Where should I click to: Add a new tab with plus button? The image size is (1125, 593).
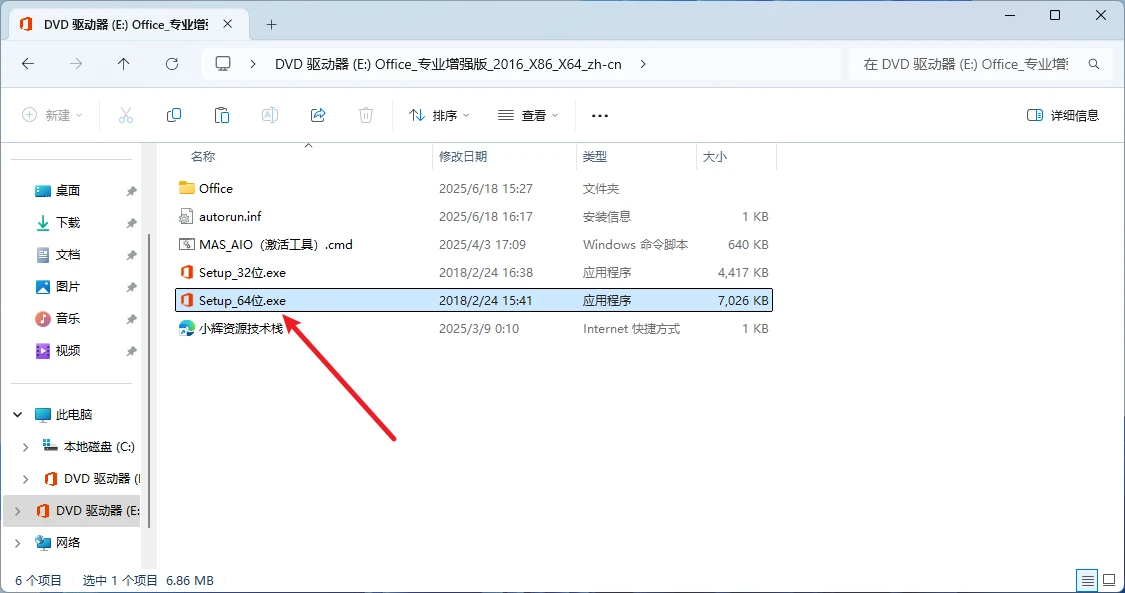point(271,24)
